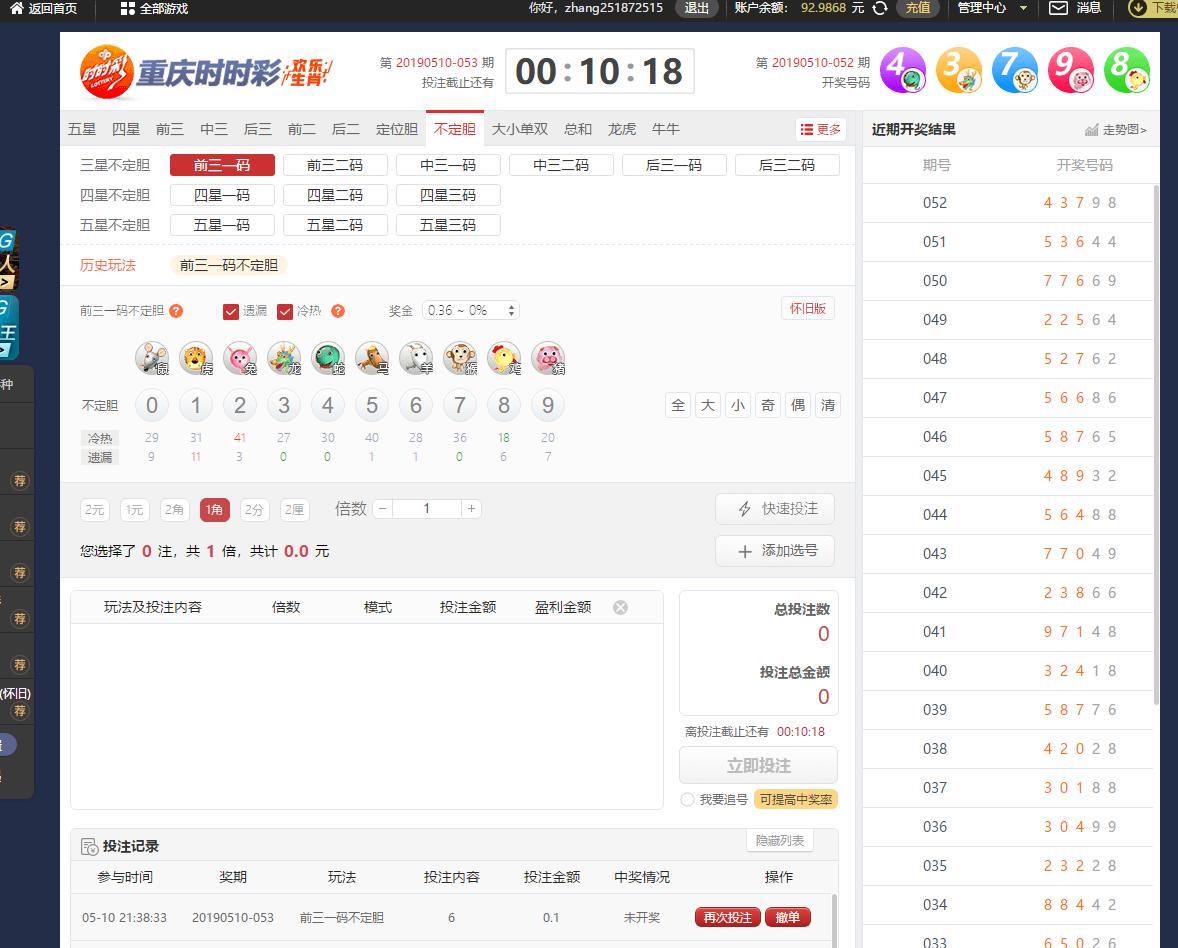Click the 添加选号 button
Viewport: 1178px width, 948px height.
point(775,551)
